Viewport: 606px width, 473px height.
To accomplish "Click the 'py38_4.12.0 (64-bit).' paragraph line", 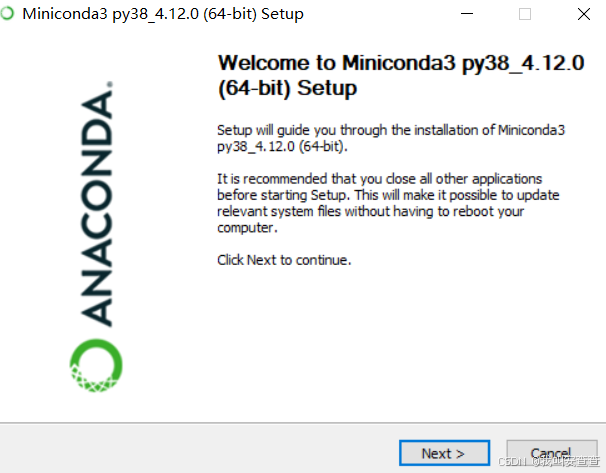I will pyautogui.click(x=283, y=146).
